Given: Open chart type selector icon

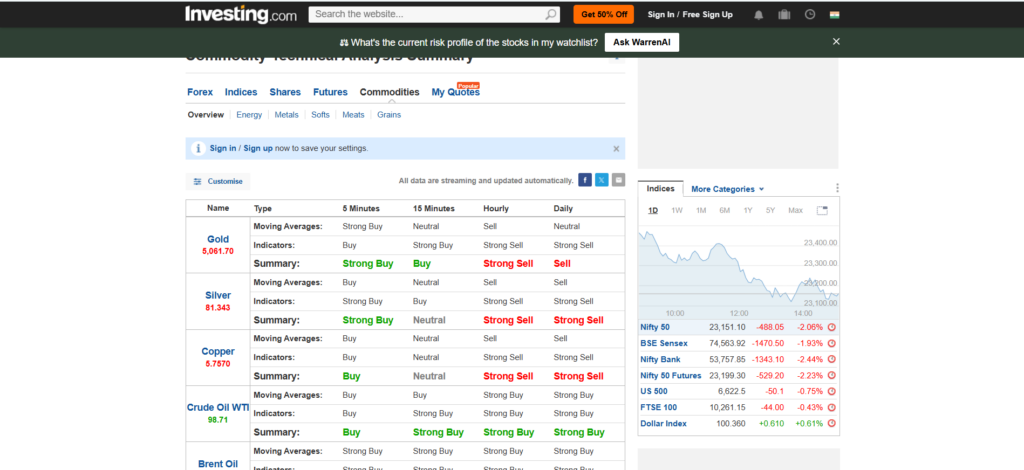Looking at the screenshot, I should (822, 210).
